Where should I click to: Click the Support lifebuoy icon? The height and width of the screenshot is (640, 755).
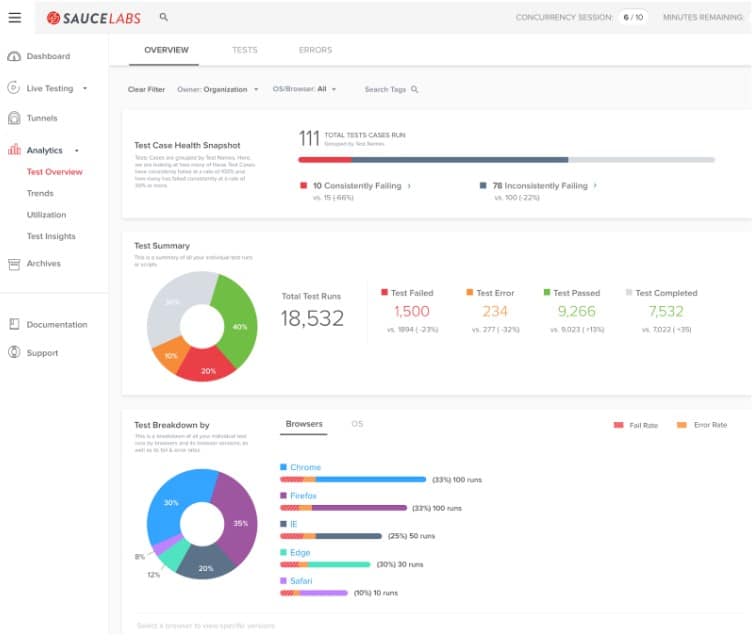14,353
